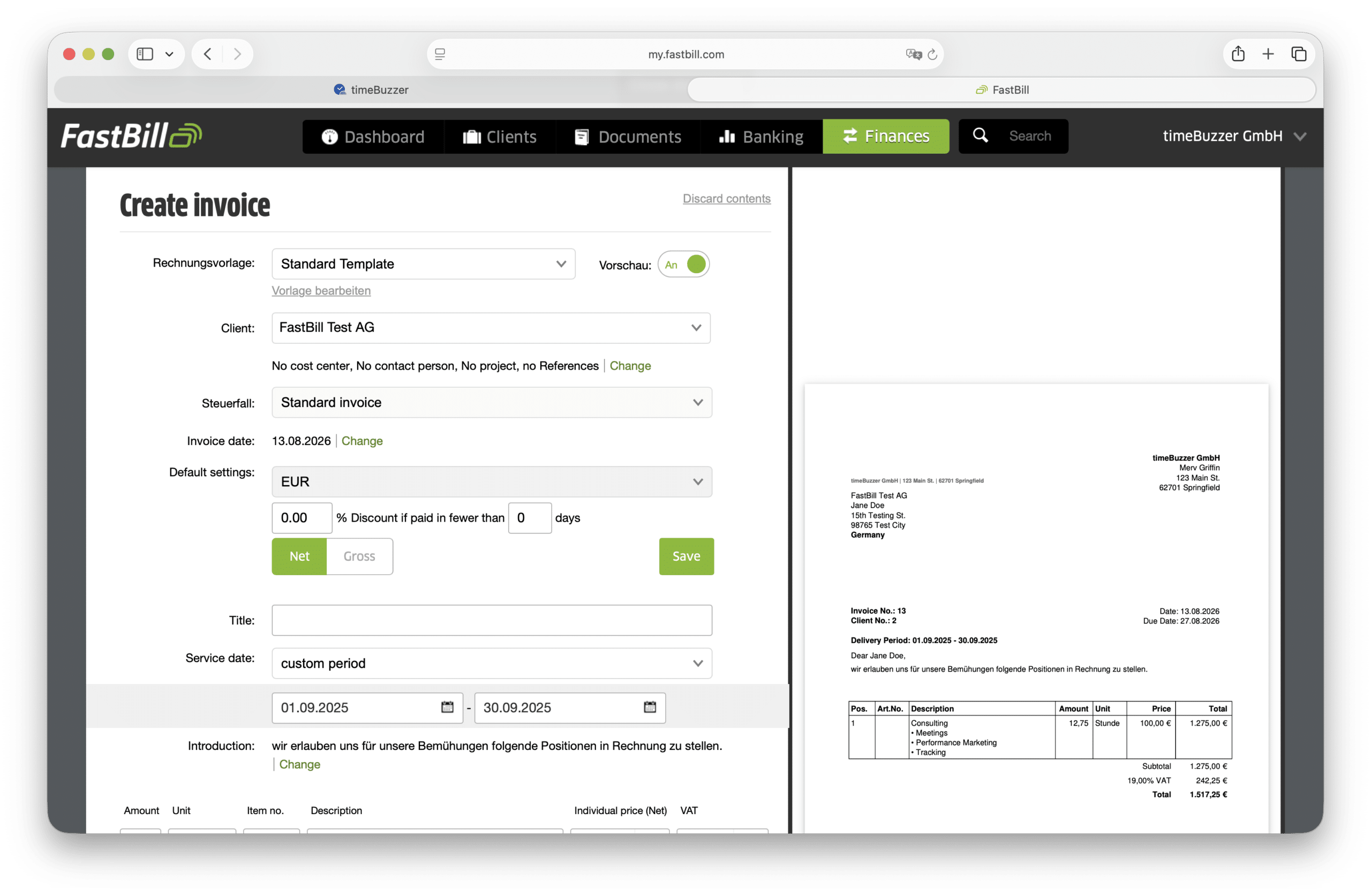This screenshot has height=896, width=1371.
Task: Expand the Service date custom period dropdown
Action: (x=492, y=663)
